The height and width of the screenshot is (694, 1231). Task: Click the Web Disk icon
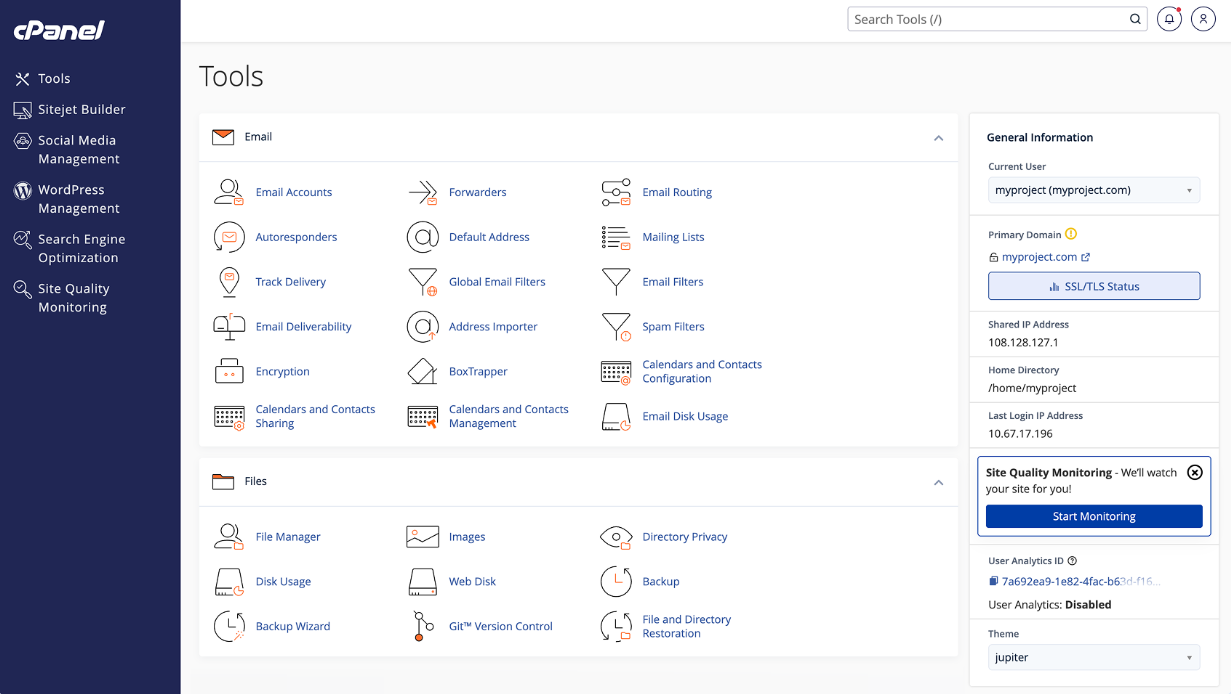[x=423, y=581]
